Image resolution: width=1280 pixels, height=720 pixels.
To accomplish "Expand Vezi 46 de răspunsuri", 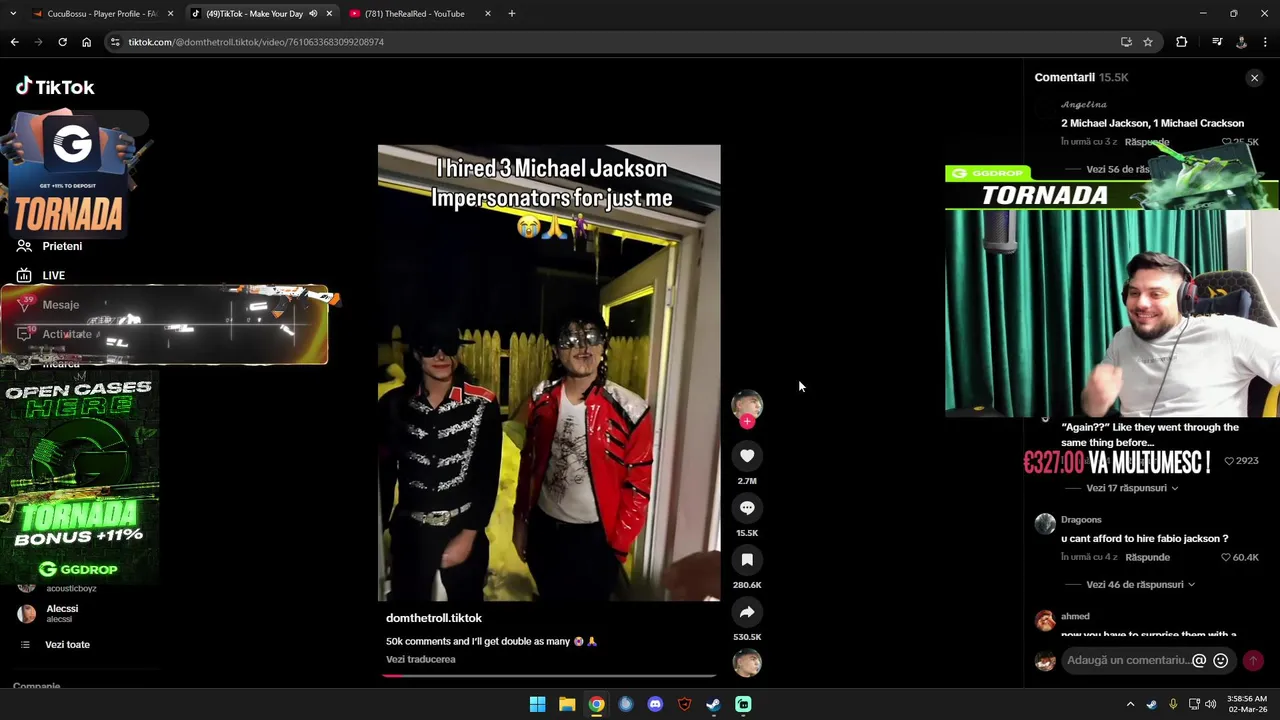I will pyautogui.click(x=1140, y=584).
